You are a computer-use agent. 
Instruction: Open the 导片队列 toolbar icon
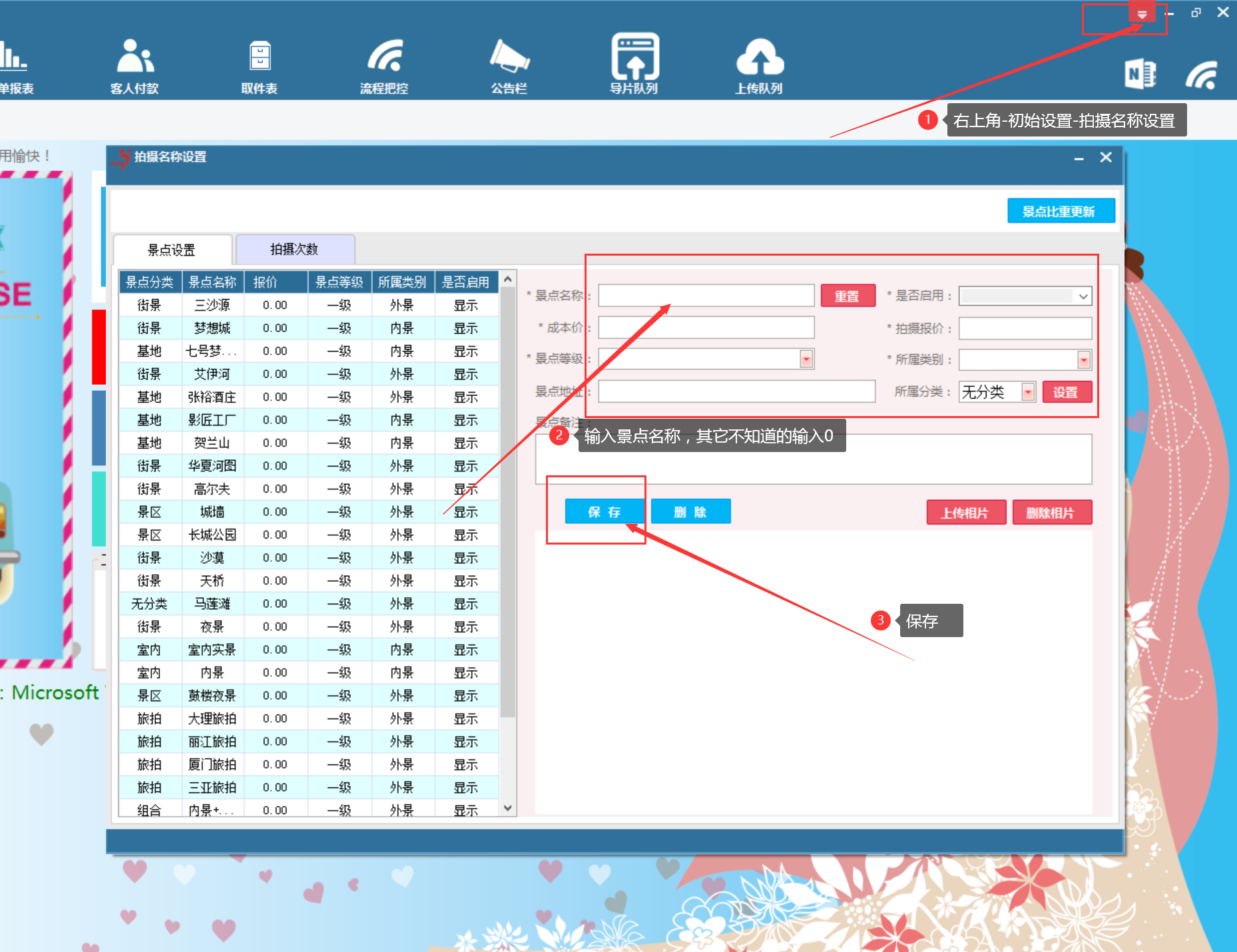pos(634,65)
